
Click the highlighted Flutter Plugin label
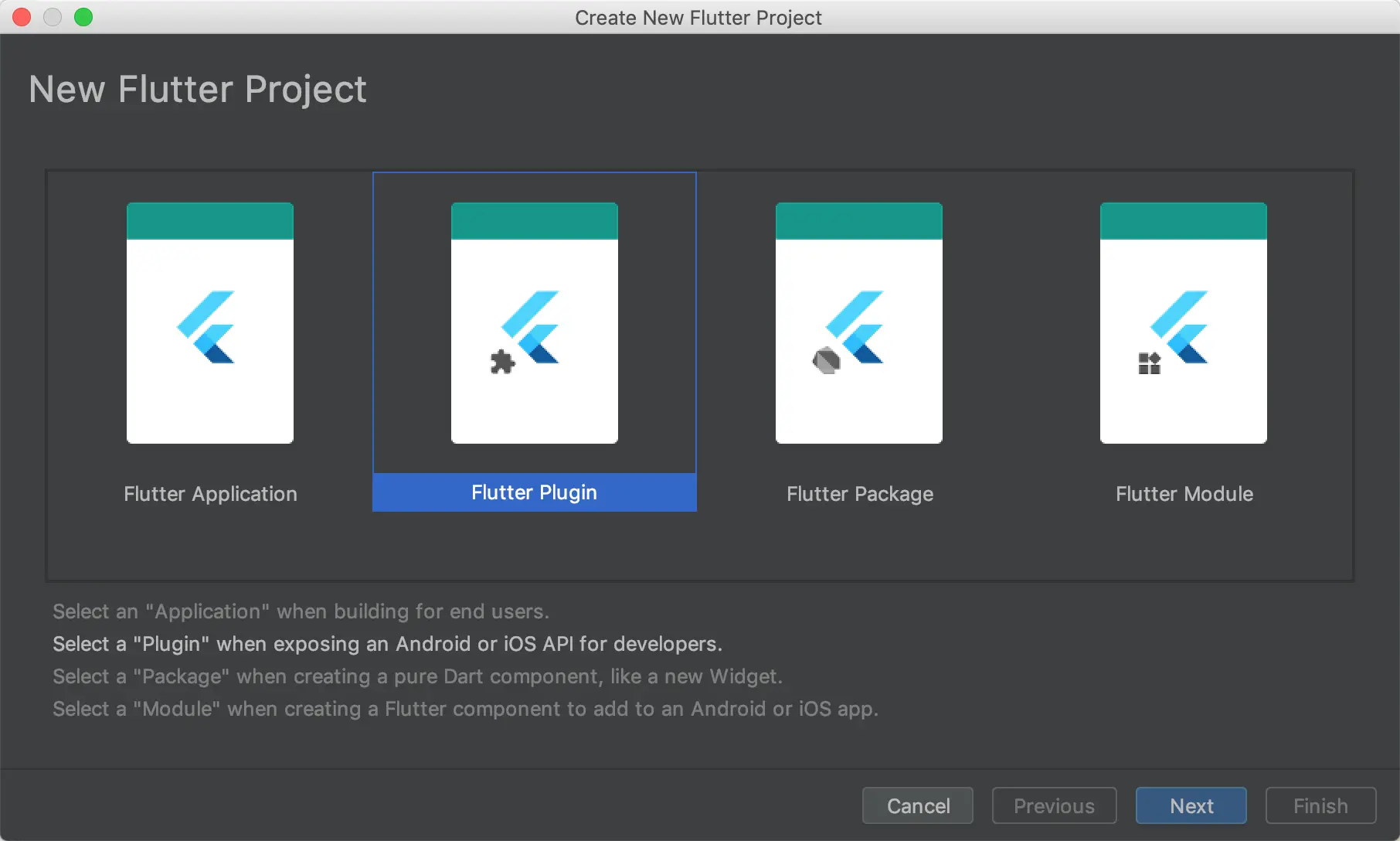(x=534, y=492)
